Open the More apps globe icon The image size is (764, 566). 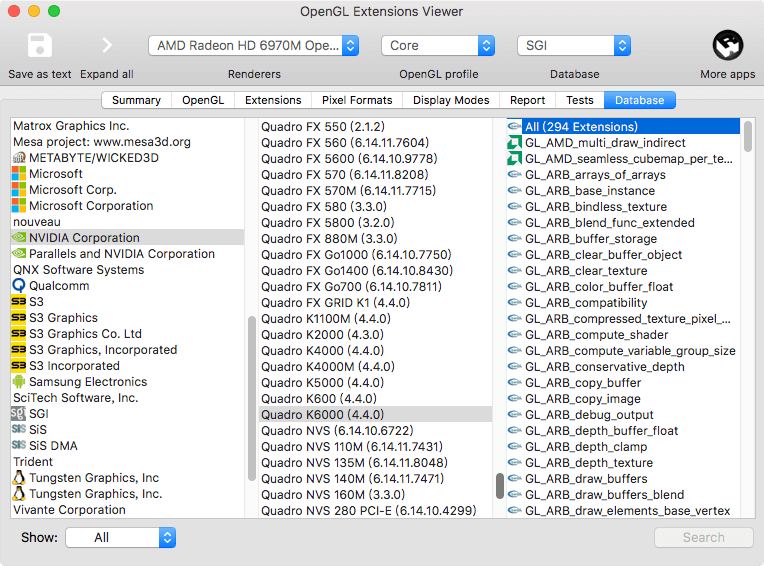(727, 45)
